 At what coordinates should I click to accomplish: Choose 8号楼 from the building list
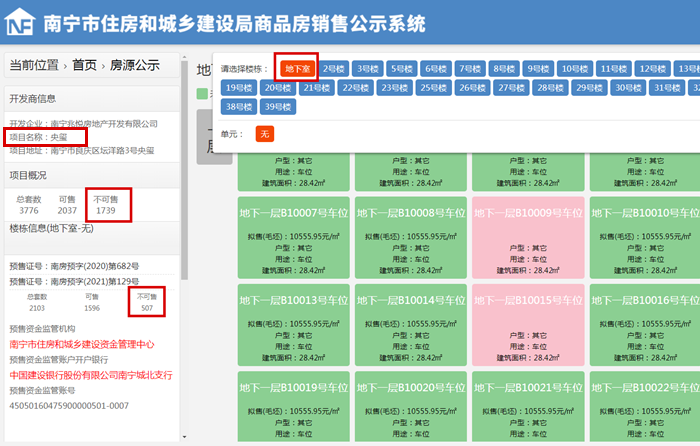pyautogui.click(x=504, y=69)
